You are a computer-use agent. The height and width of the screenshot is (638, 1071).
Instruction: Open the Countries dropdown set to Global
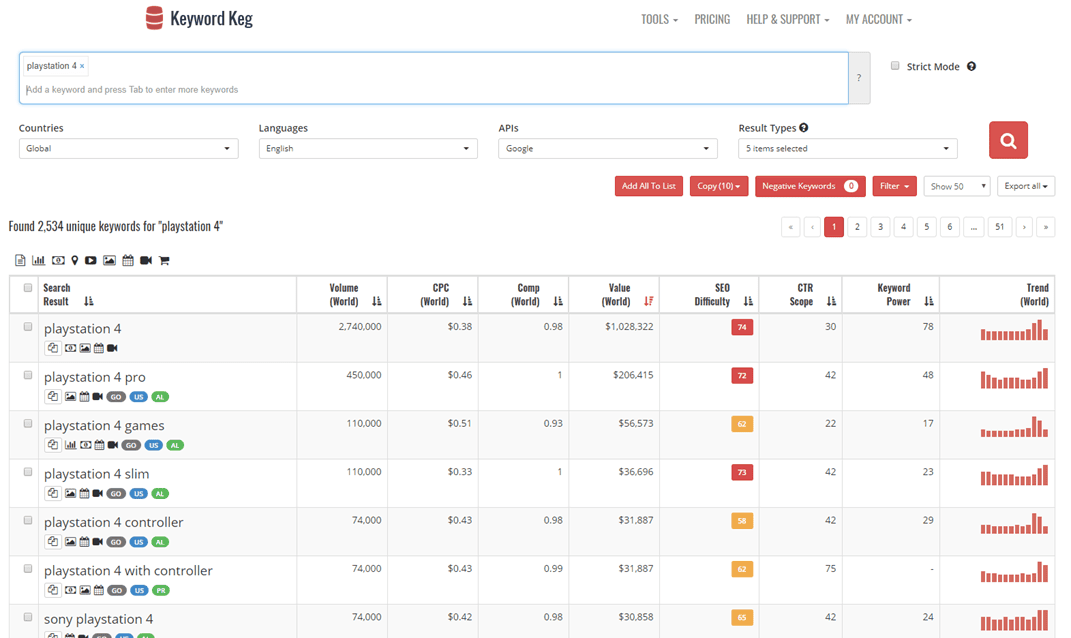128,148
